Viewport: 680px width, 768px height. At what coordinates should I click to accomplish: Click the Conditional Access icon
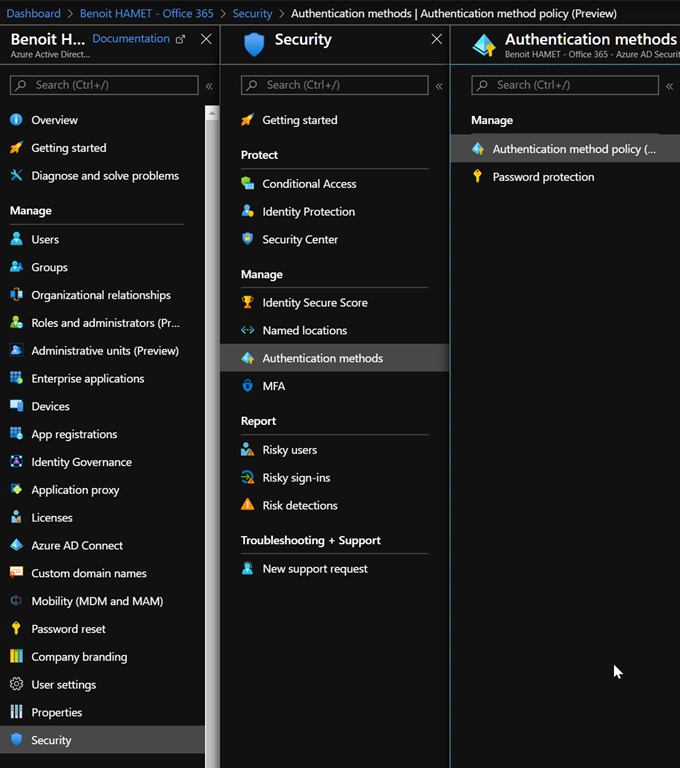tap(248, 184)
